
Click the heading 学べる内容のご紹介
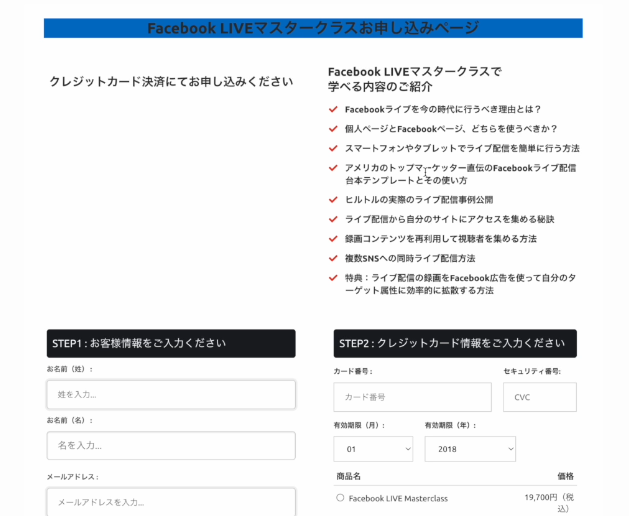click(x=380, y=87)
